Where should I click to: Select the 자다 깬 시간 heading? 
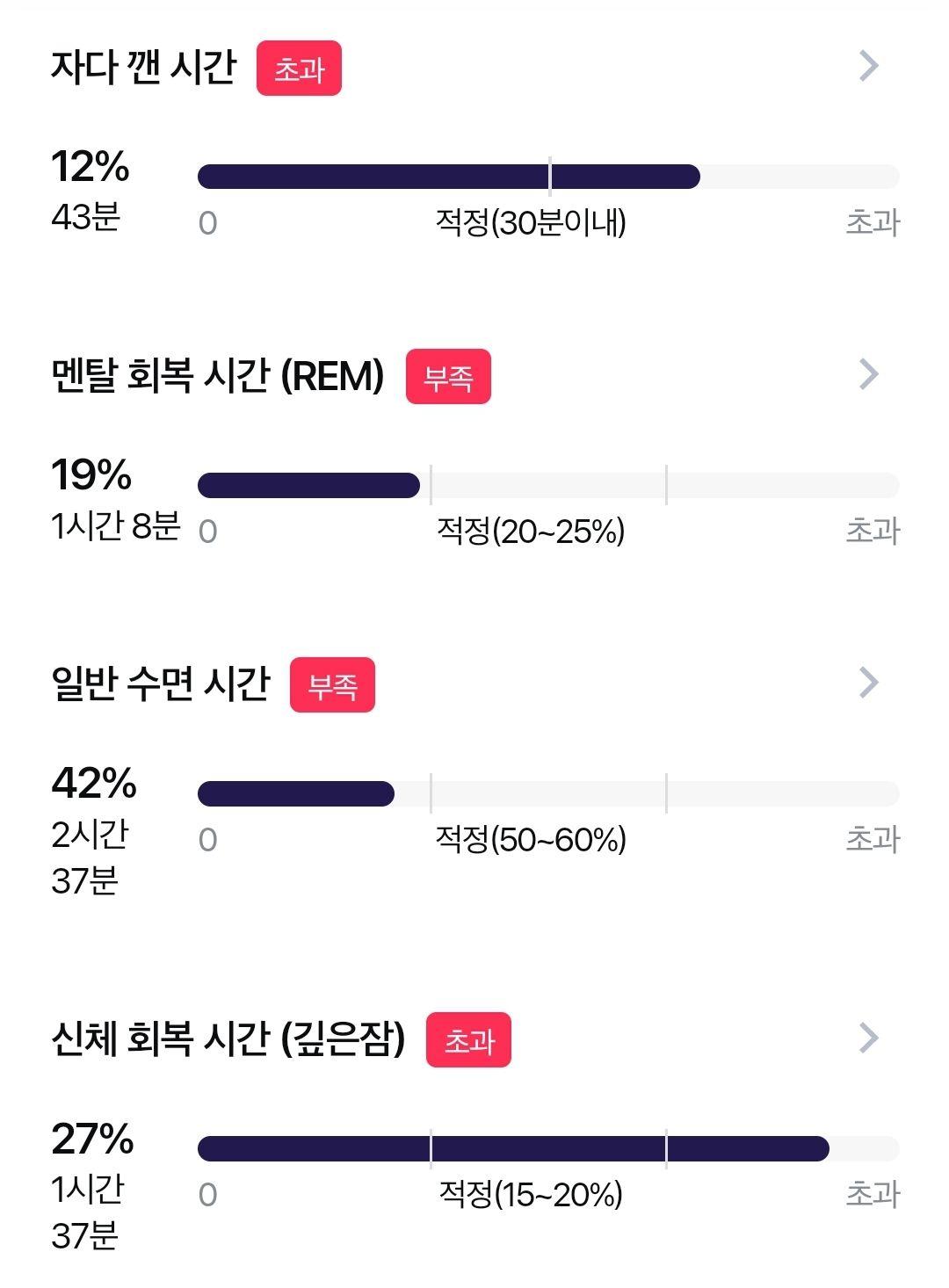click(x=144, y=67)
